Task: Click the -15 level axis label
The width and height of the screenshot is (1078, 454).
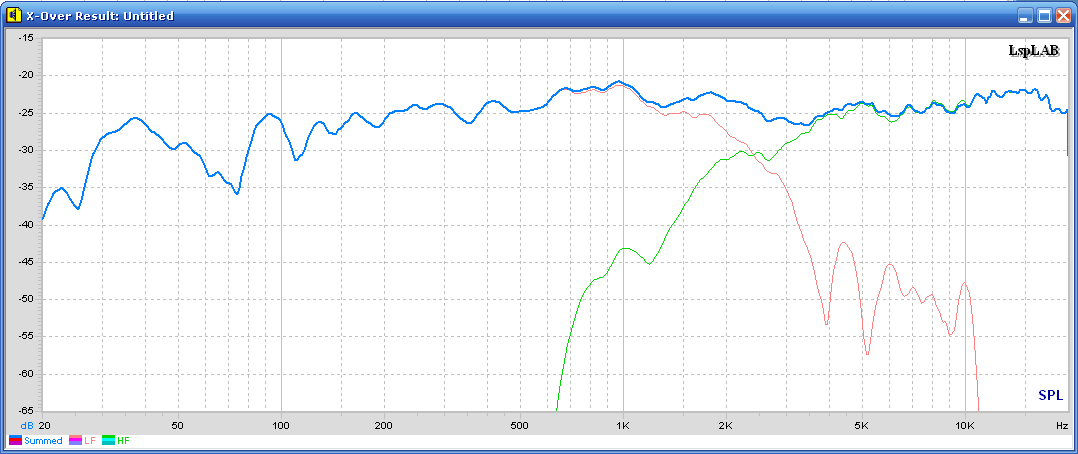Action: pyautogui.click(x=26, y=39)
